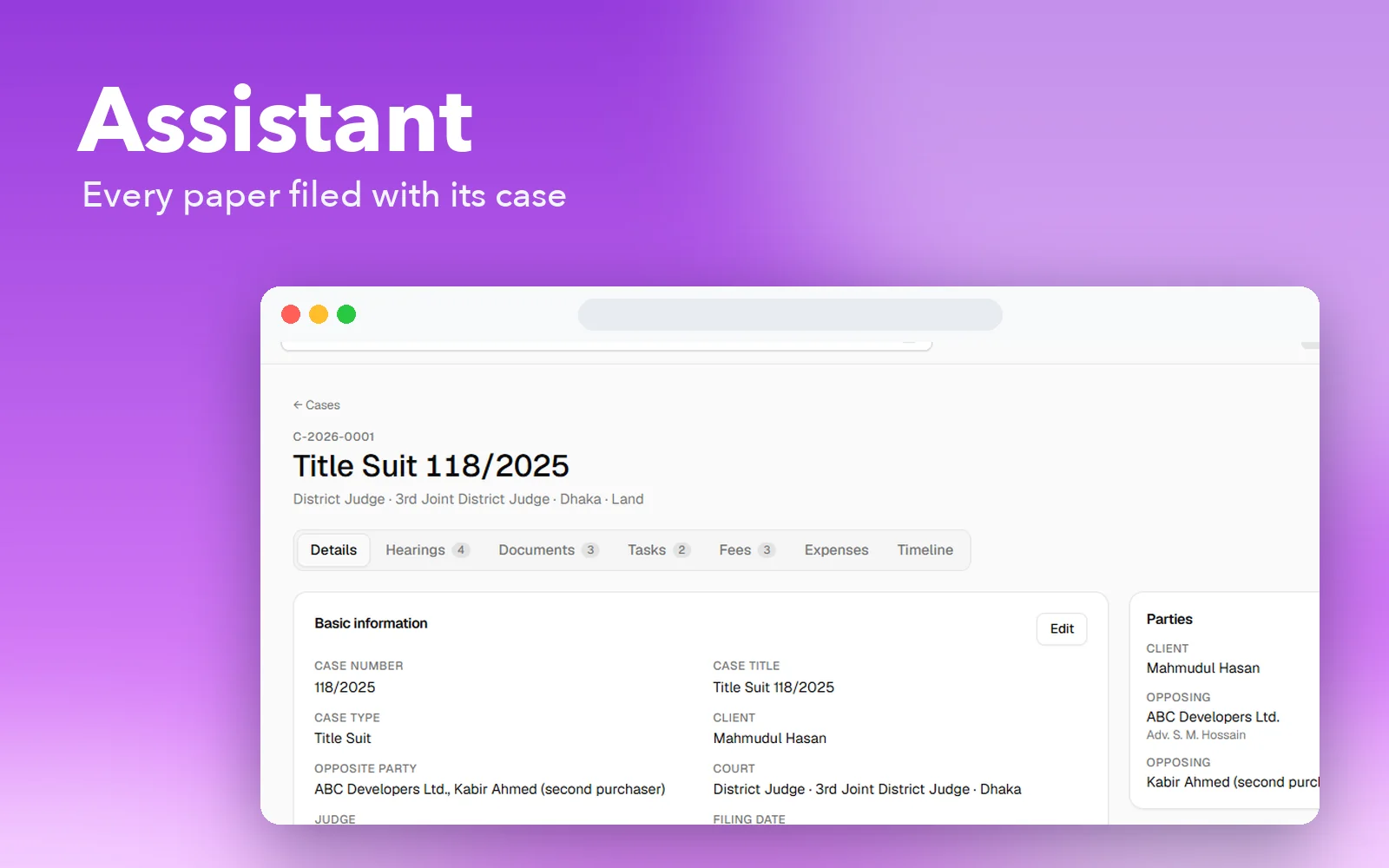Click the Case Number value 118/2025
This screenshot has width=1389, height=868.
tap(345, 687)
